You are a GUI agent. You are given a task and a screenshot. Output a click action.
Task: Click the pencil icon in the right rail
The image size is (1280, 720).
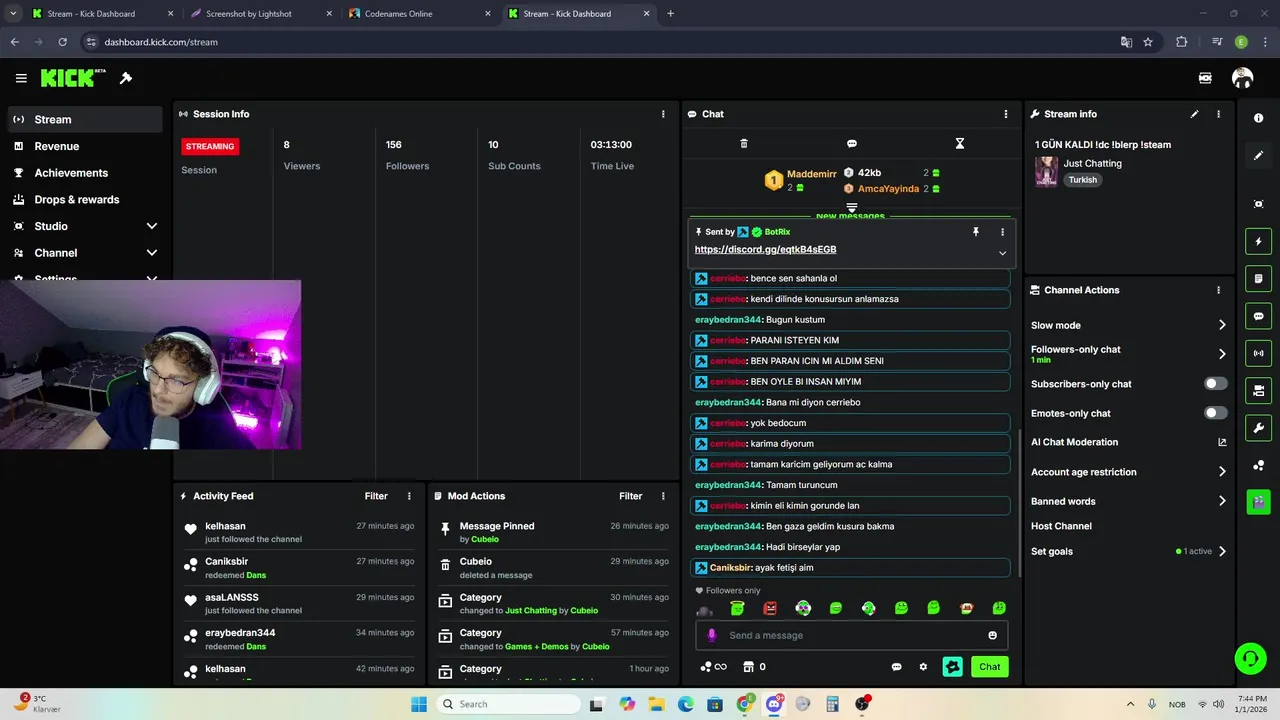(x=1258, y=155)
